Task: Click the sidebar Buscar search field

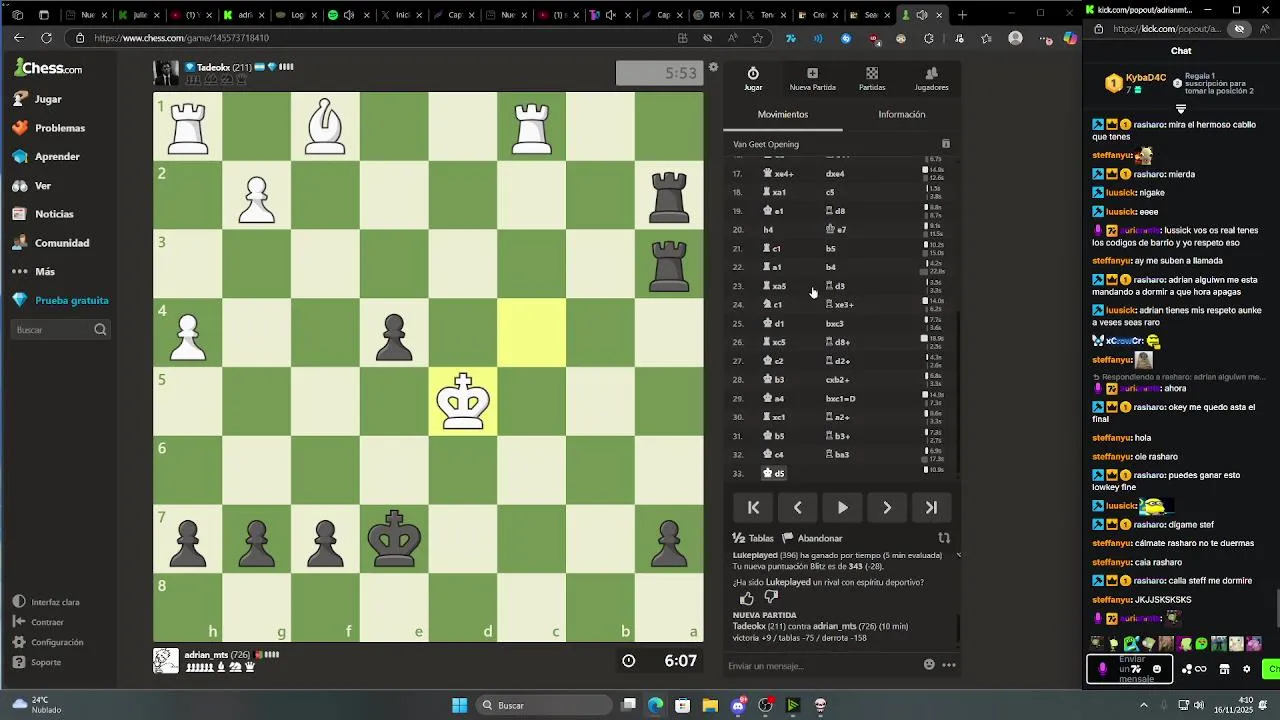Action: point(61,330)
